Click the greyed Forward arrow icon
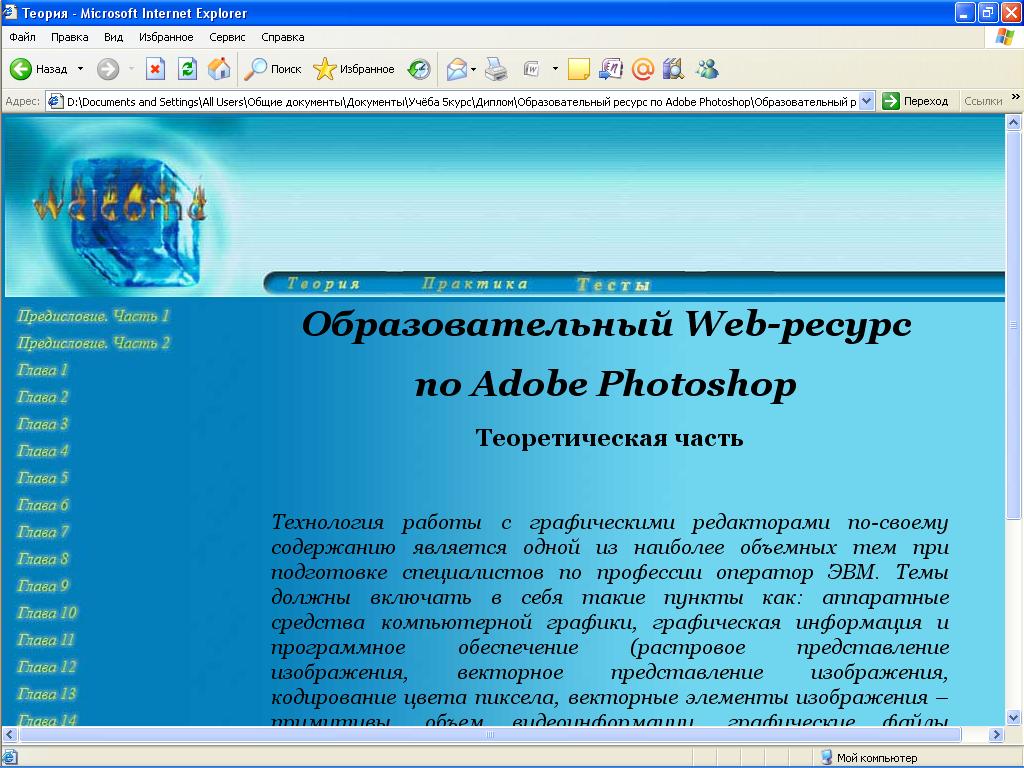The image size is (1024, 768). pos(108,69)
